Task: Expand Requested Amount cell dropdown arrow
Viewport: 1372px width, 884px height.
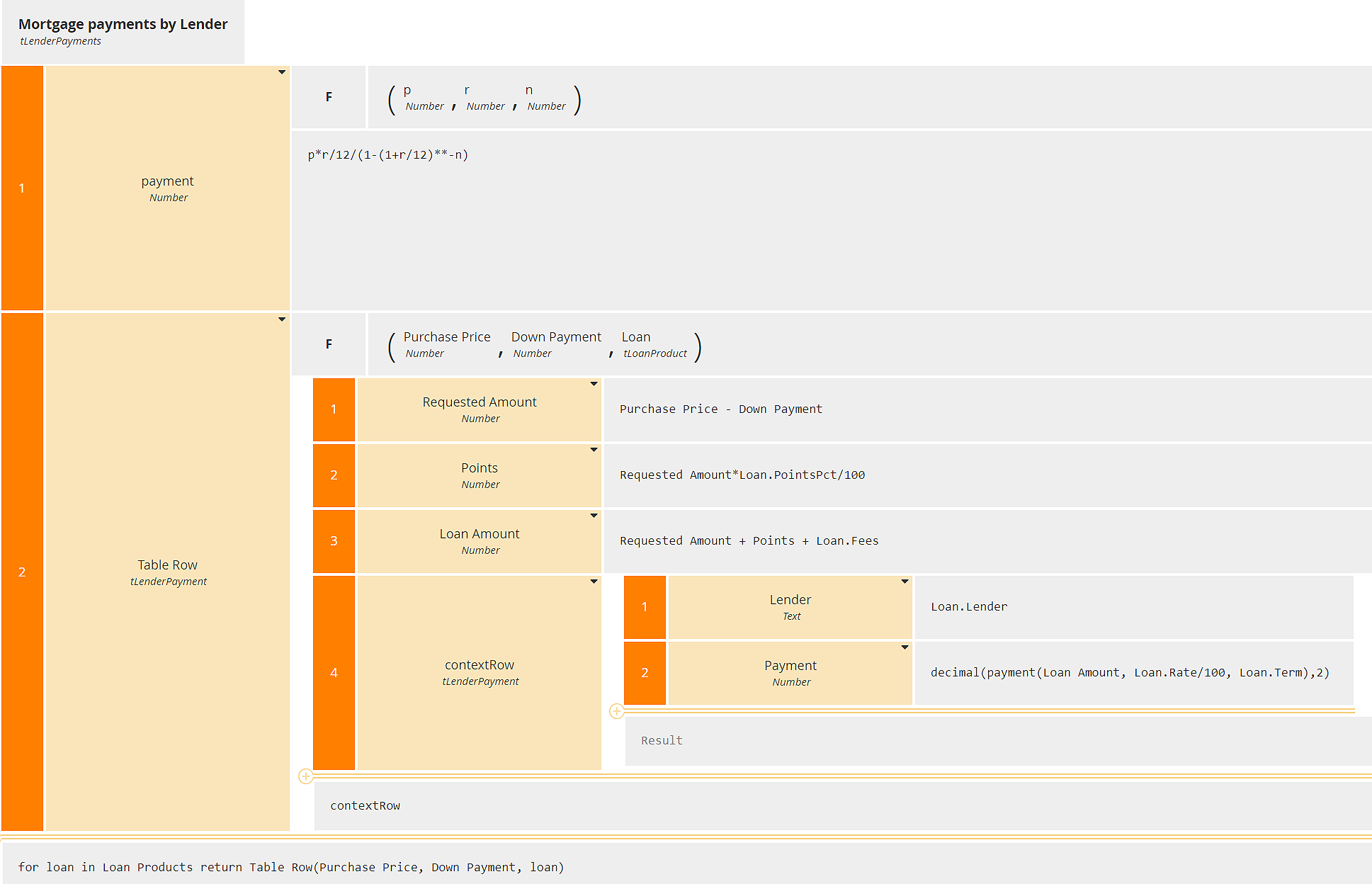Action: click(x=594, y=384)
